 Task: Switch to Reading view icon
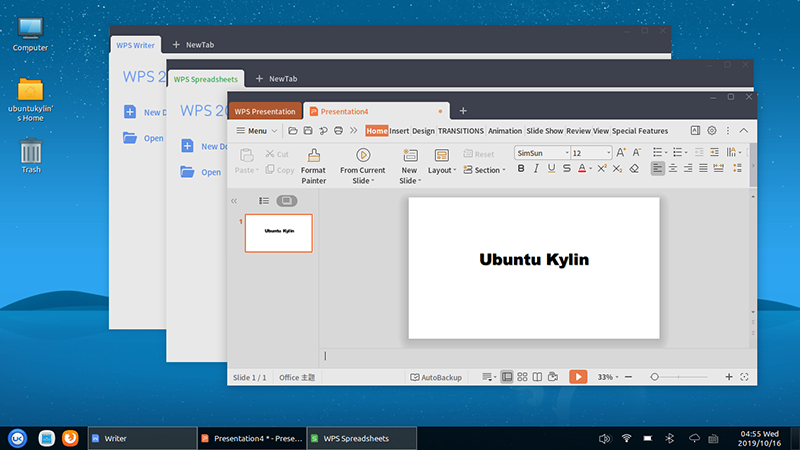click(537, 377)
